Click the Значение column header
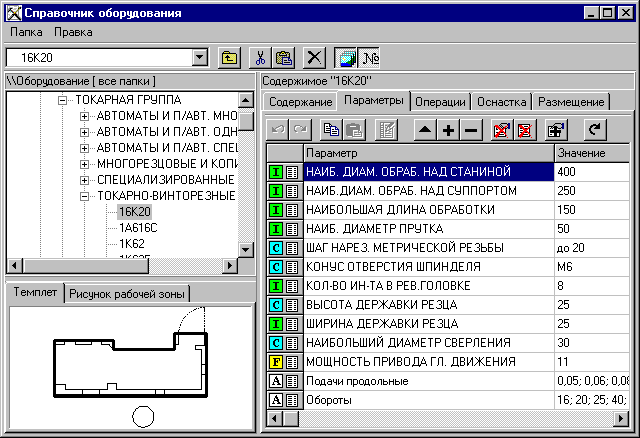The image size is (640, 438). pos(592,153)
